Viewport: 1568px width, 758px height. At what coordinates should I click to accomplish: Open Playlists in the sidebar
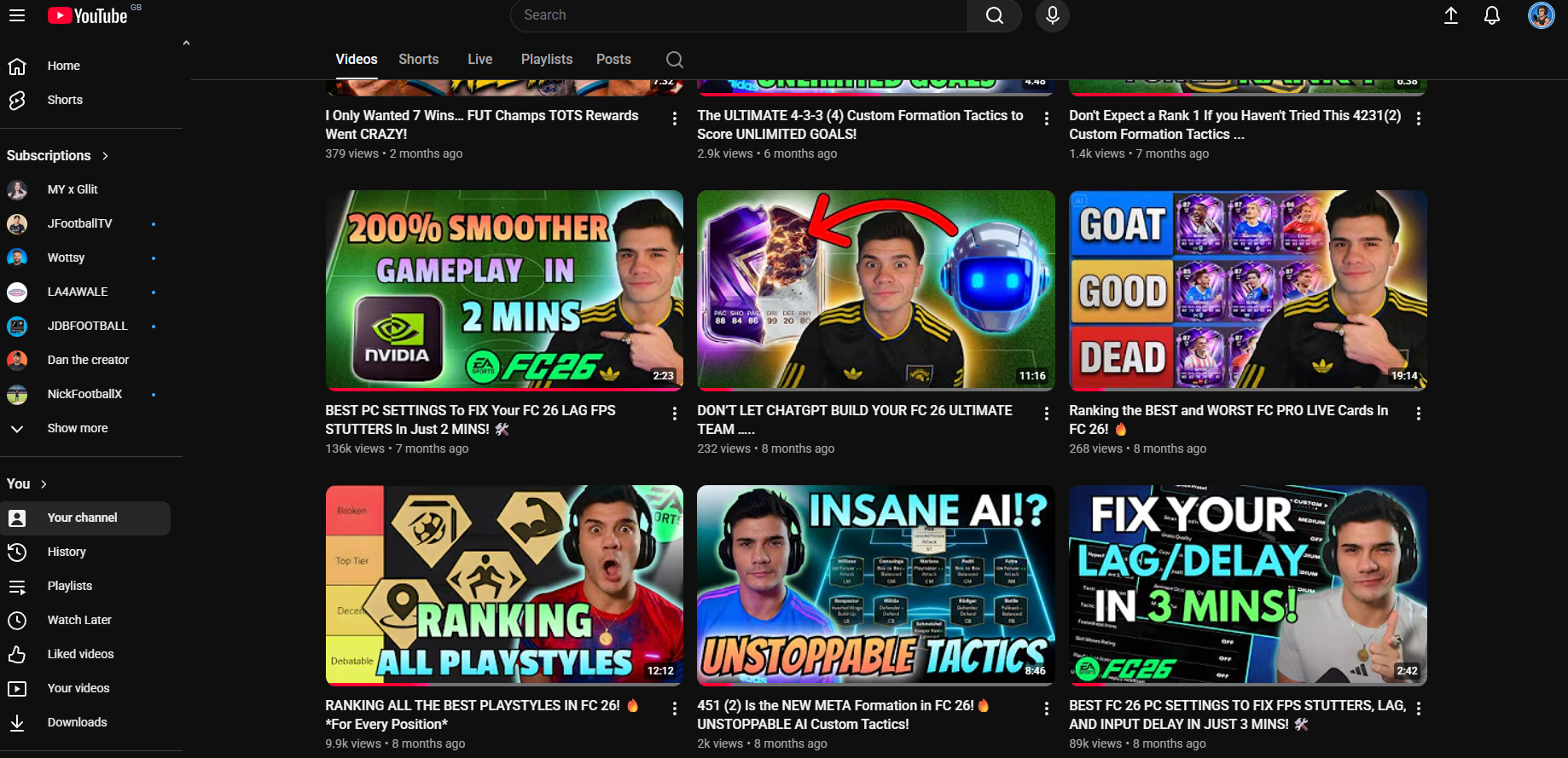point(85,586)
